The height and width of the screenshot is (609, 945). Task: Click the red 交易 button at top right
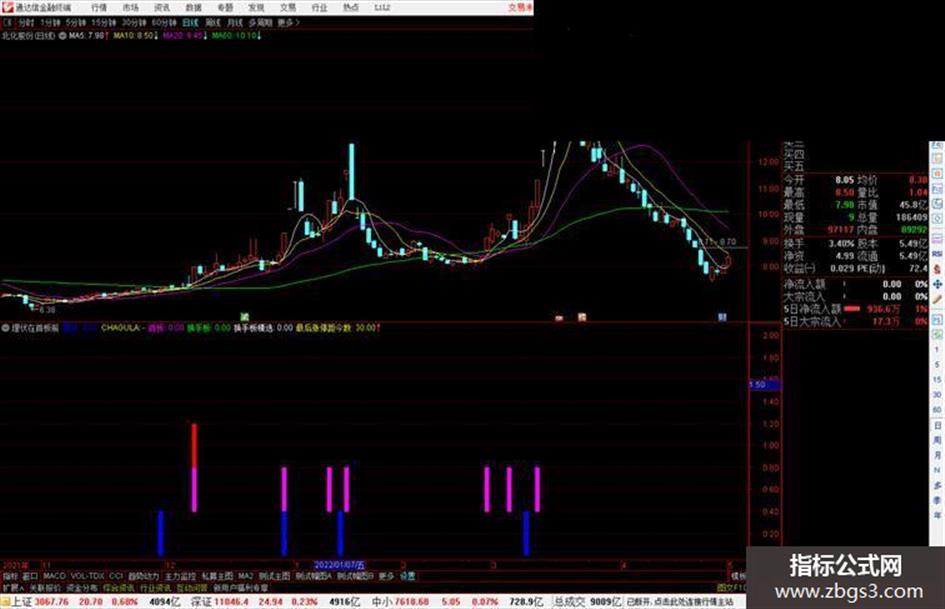pos(520,8)
